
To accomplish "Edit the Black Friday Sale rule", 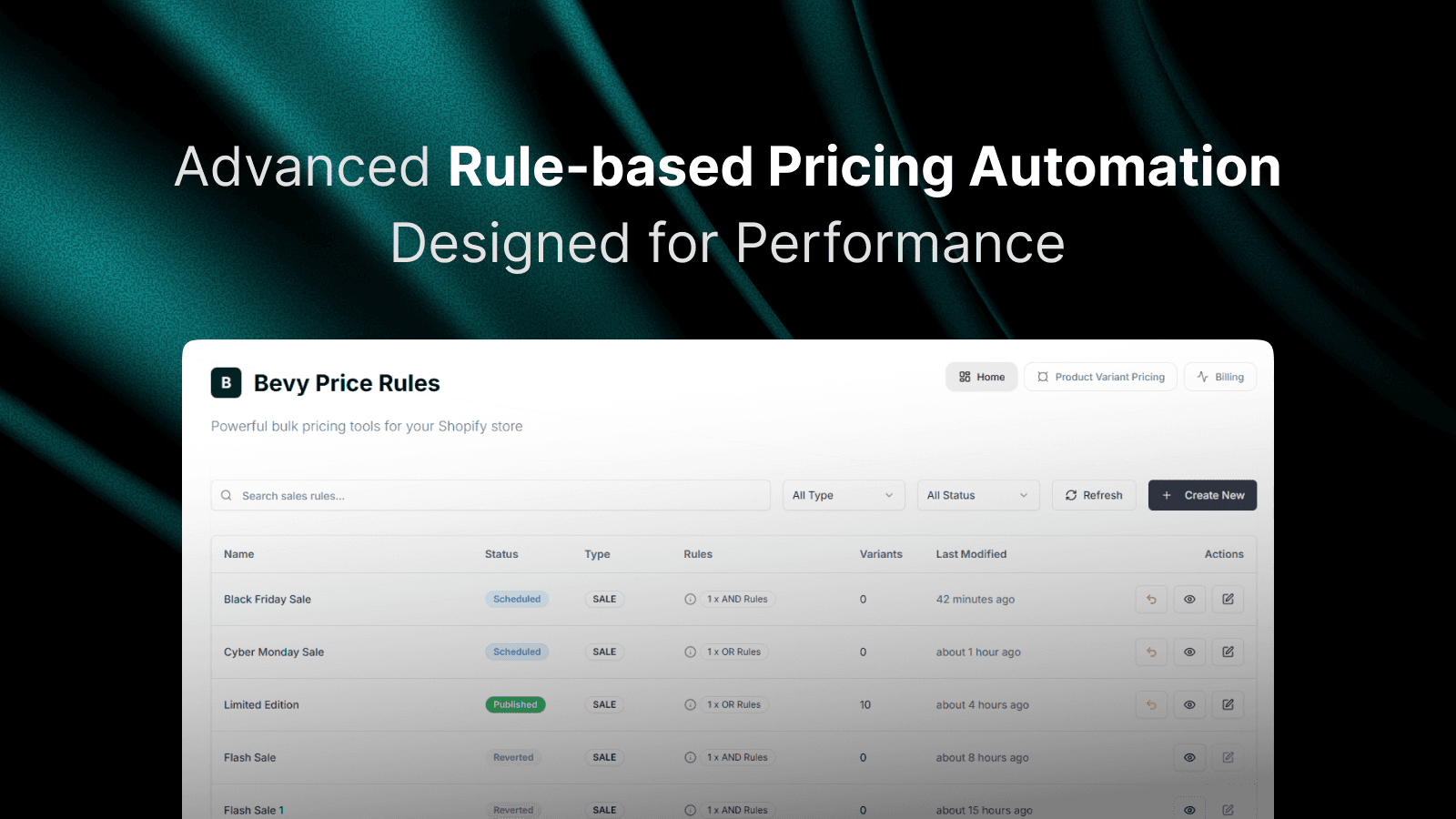I will click(x=1228, y=600).
